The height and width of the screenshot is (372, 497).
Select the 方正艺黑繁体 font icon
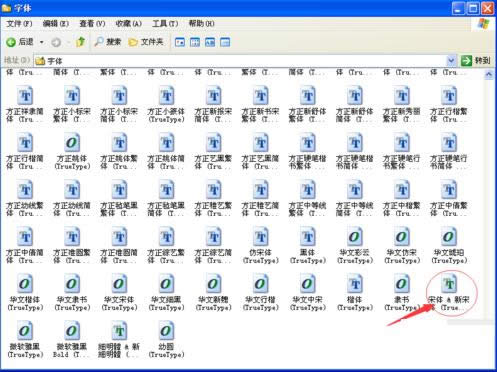click(213, 143)
